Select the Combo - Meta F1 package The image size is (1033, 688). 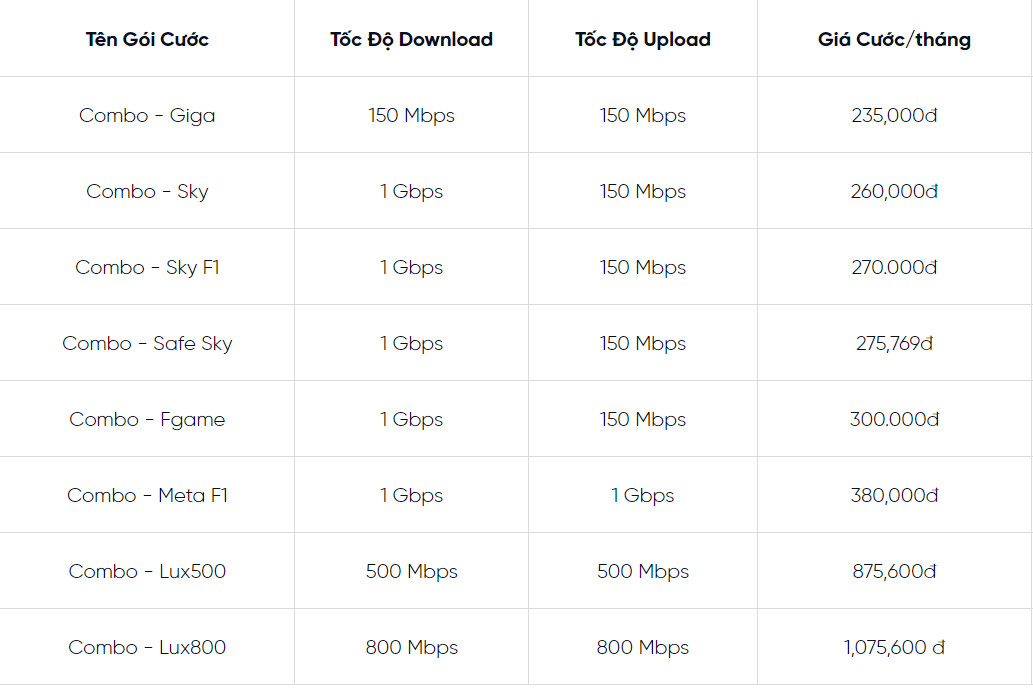tap(147, 496)
